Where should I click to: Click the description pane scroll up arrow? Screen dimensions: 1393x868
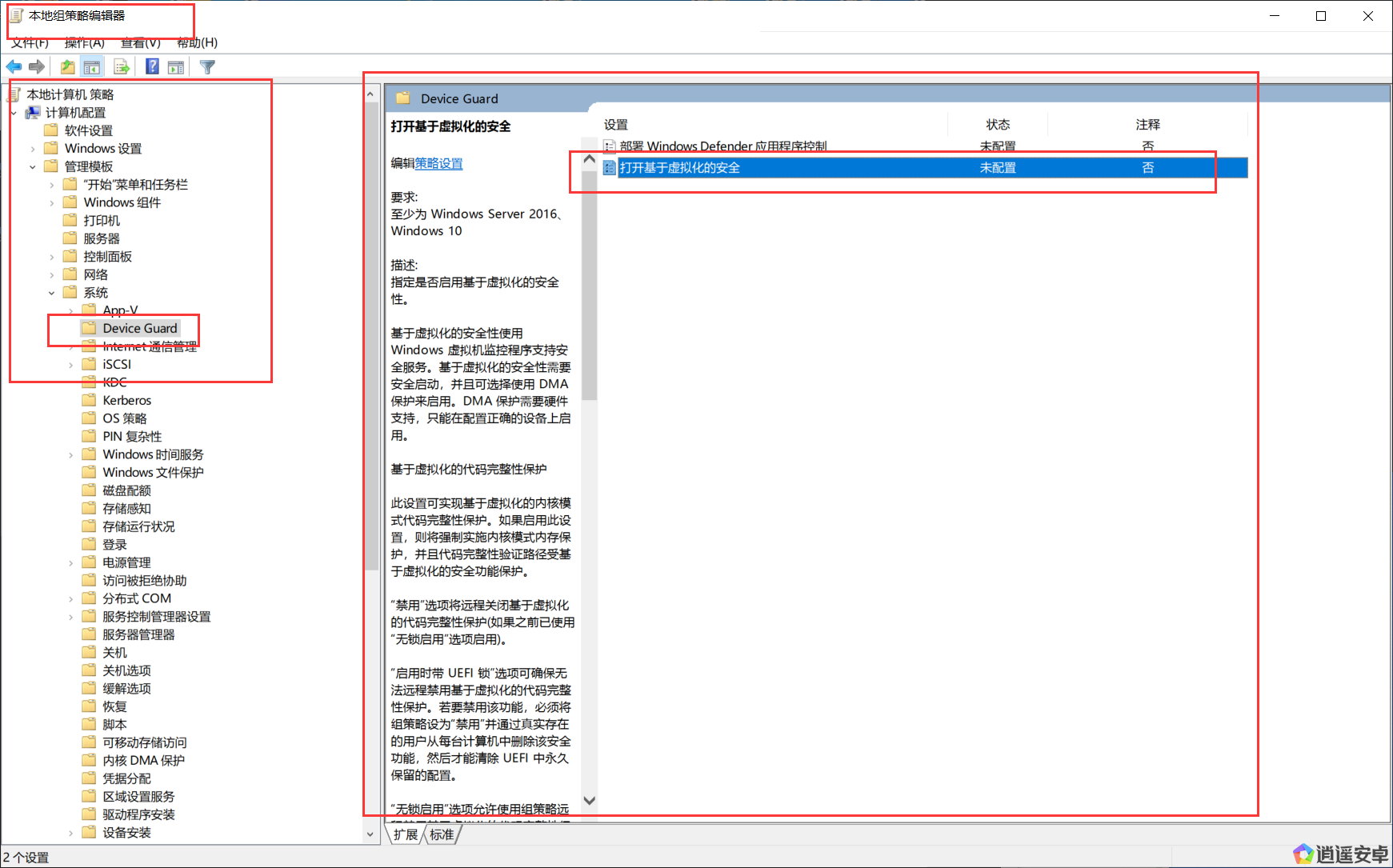(x=590, y=159)
